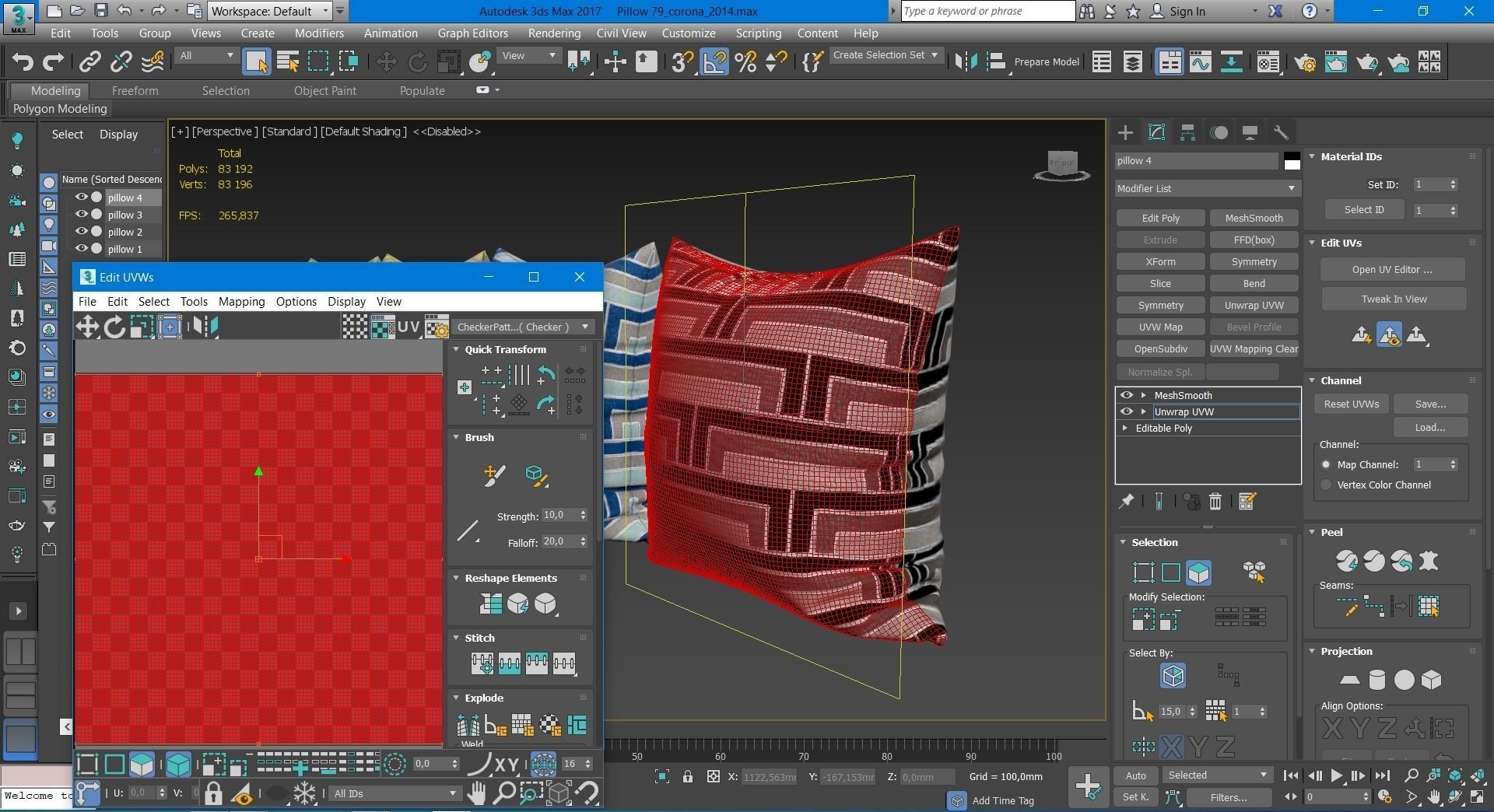Screen dimensions: 1494x812
Task: Choose the Spherical Map projection icon
Action: (x=1405, y=680)
